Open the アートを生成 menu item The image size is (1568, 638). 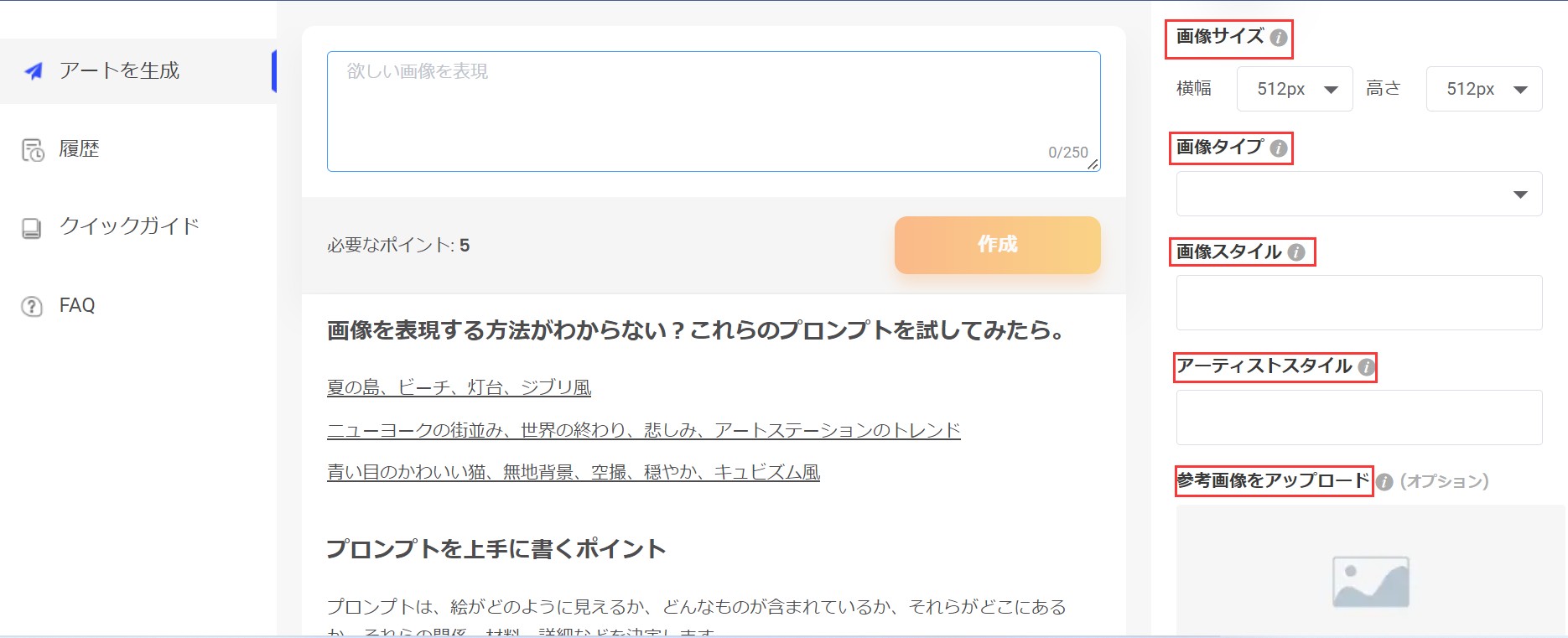click(x=138, y=71)
